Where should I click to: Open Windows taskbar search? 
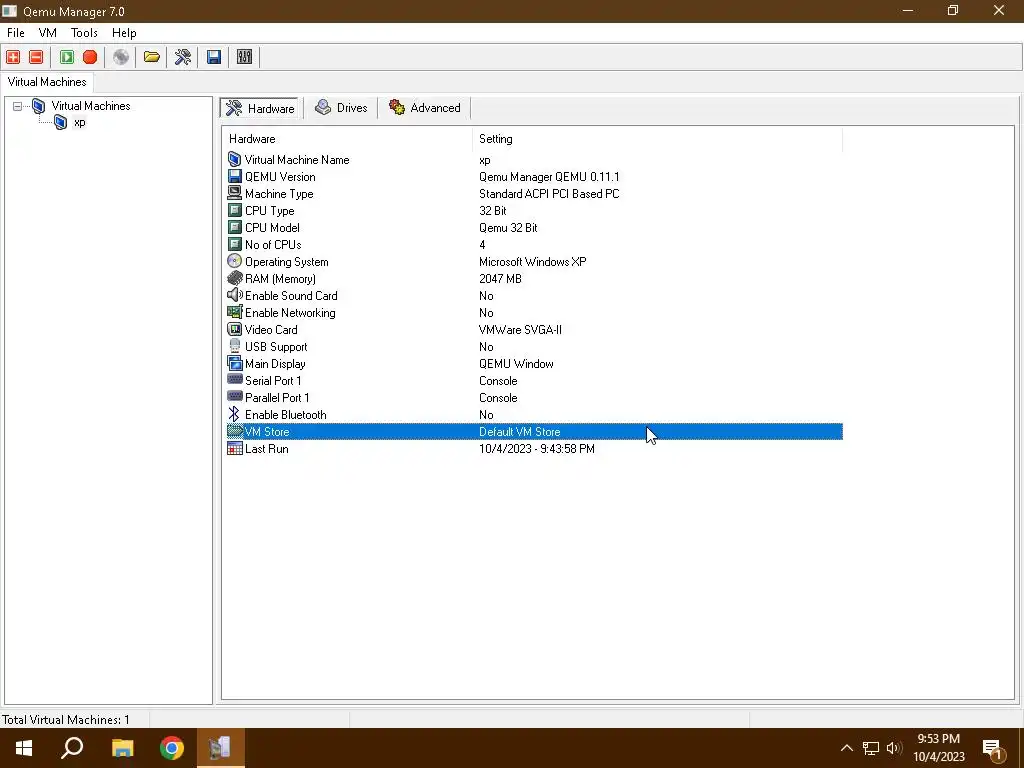point(72,748)
